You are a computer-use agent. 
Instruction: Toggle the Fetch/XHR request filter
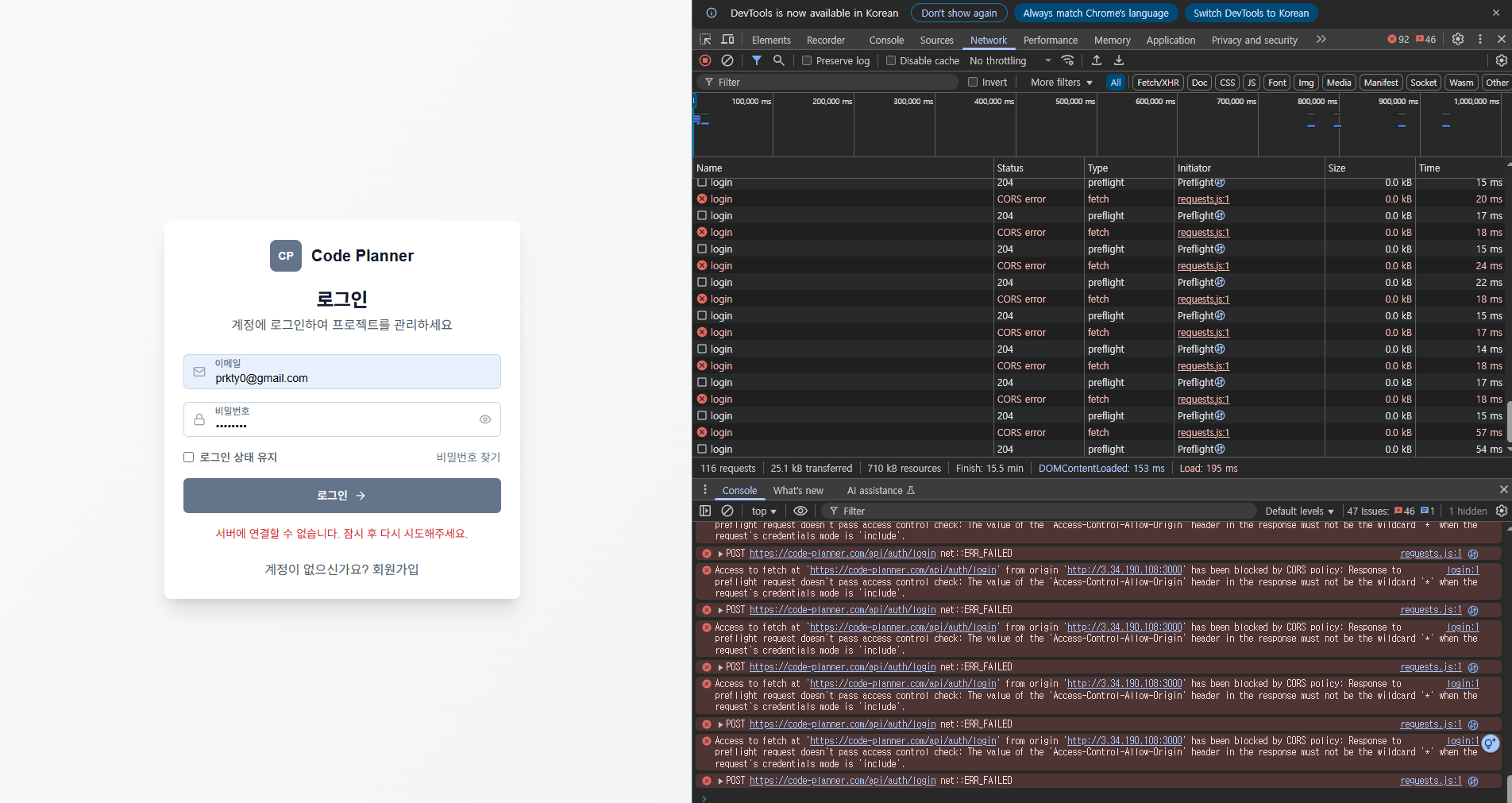click(x=1158, y=82)
